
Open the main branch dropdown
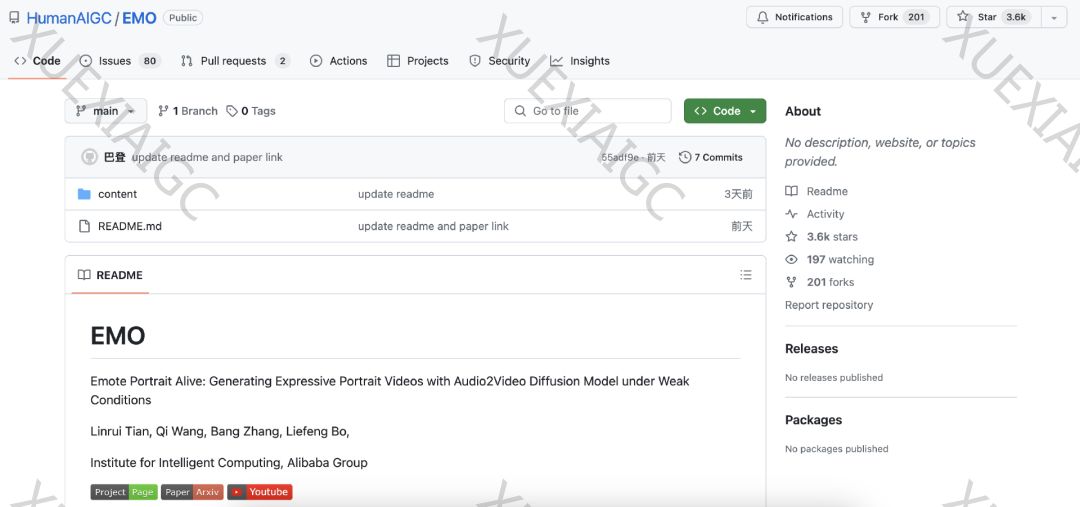[105, 111]
